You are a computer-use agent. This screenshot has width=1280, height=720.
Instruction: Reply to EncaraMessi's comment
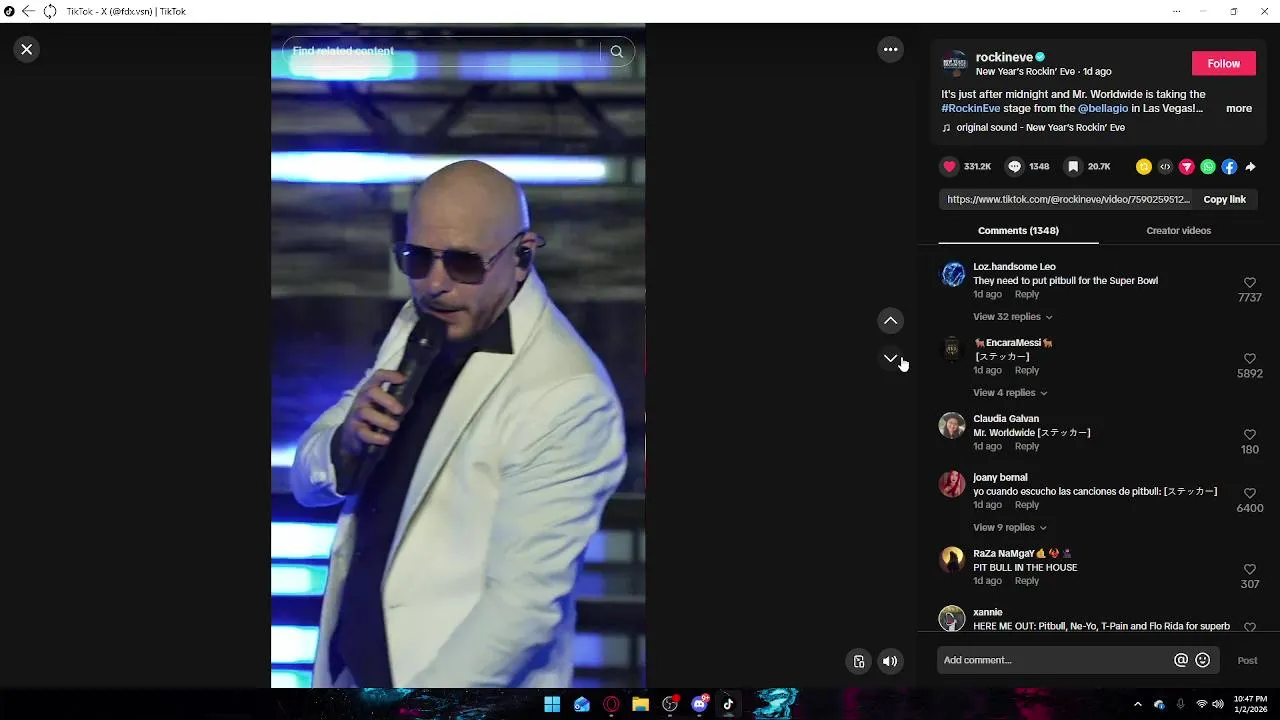click(x=1027, y=371)
